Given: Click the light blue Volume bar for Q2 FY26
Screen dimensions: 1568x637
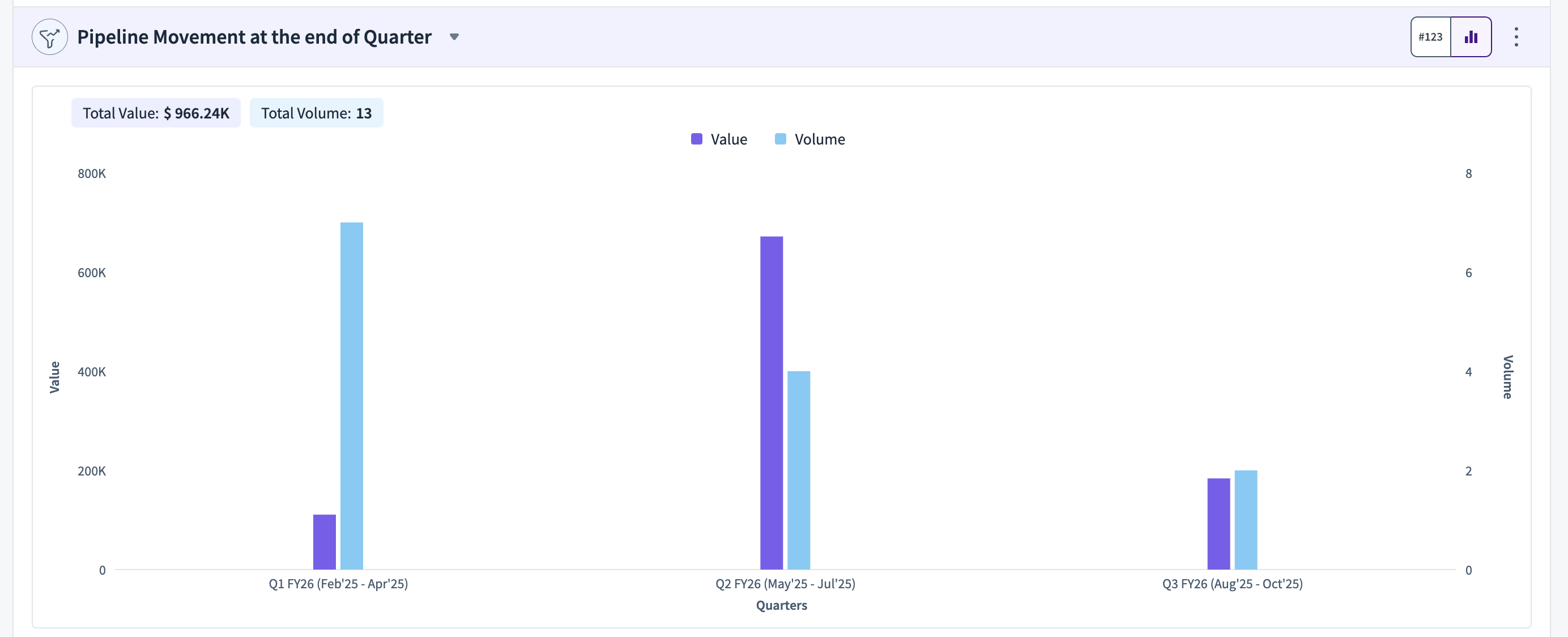Looking at the screenshot, I should (x=799, y=470).
